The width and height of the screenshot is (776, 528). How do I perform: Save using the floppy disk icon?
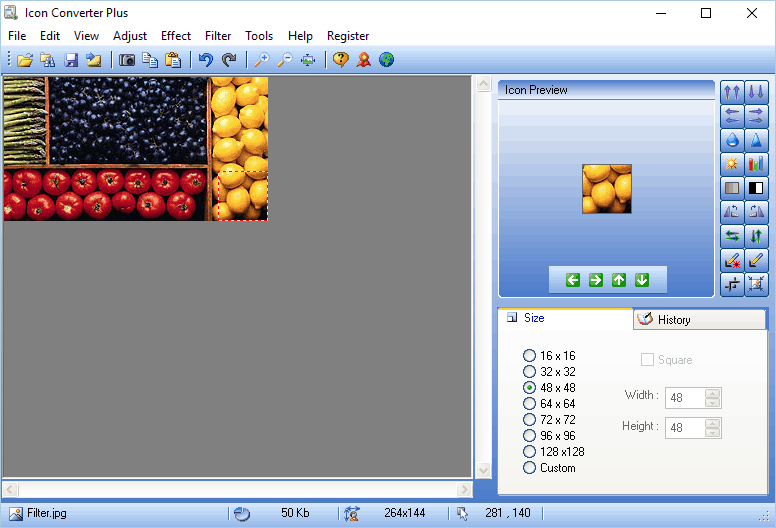(71, 60)
